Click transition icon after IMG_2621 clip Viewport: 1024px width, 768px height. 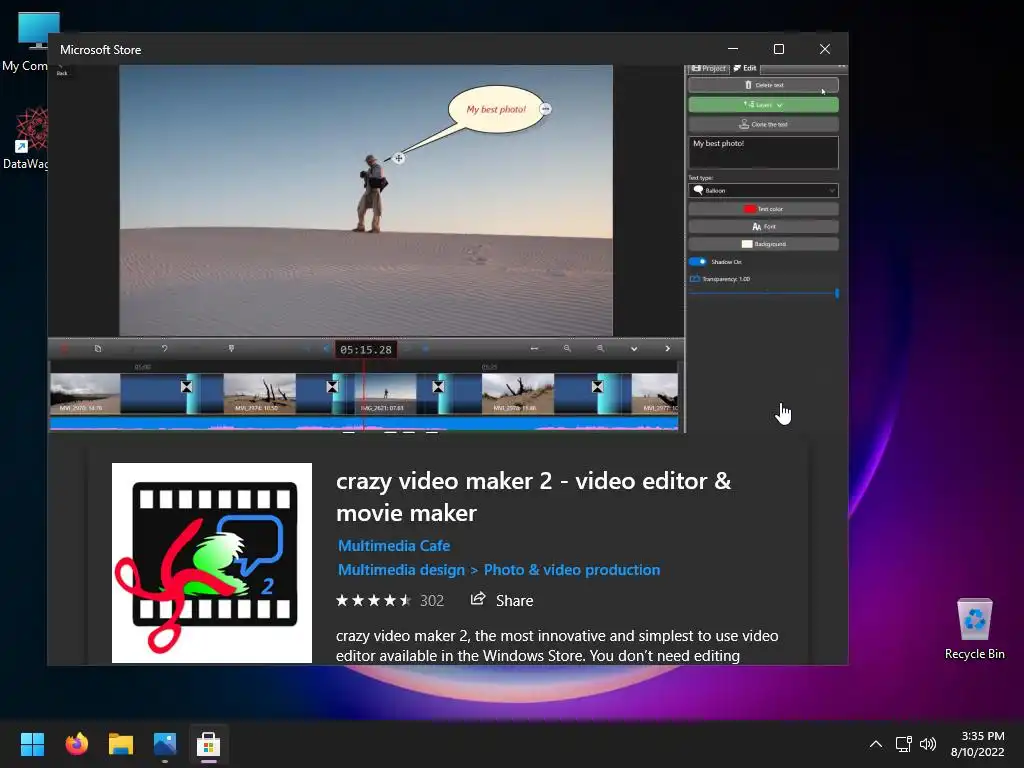click(438, 387)
